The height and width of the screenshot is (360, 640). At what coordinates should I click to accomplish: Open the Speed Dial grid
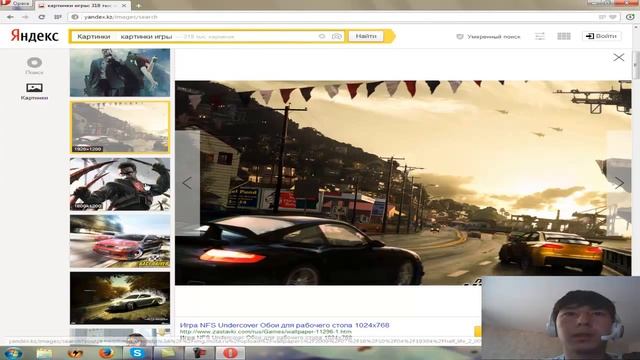tap(58, 17)
